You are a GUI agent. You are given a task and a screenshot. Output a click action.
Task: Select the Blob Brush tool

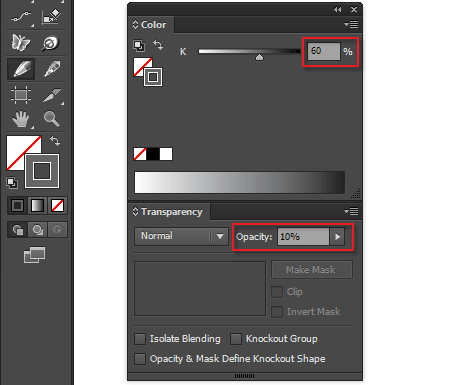[51, 43]
